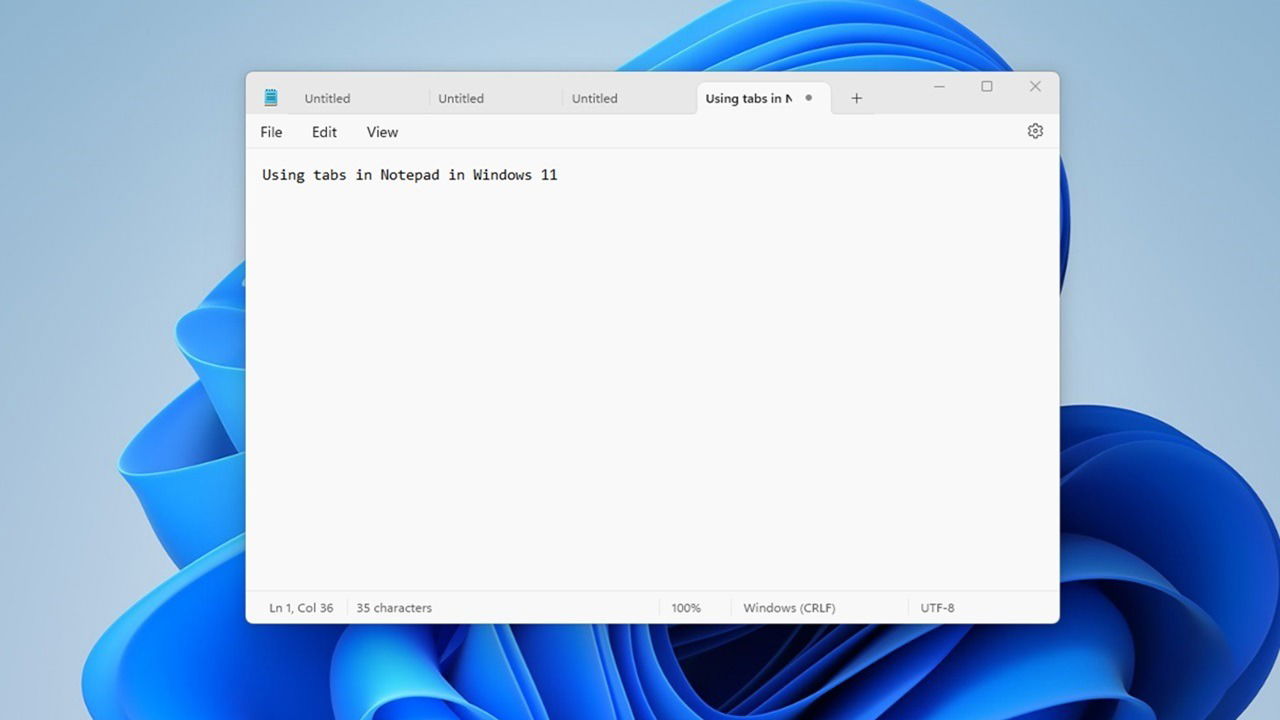Click the "Ln 1, Col 36" position indicator
The width and height of the screenshot is (1280, 720).
pos(300,607)
